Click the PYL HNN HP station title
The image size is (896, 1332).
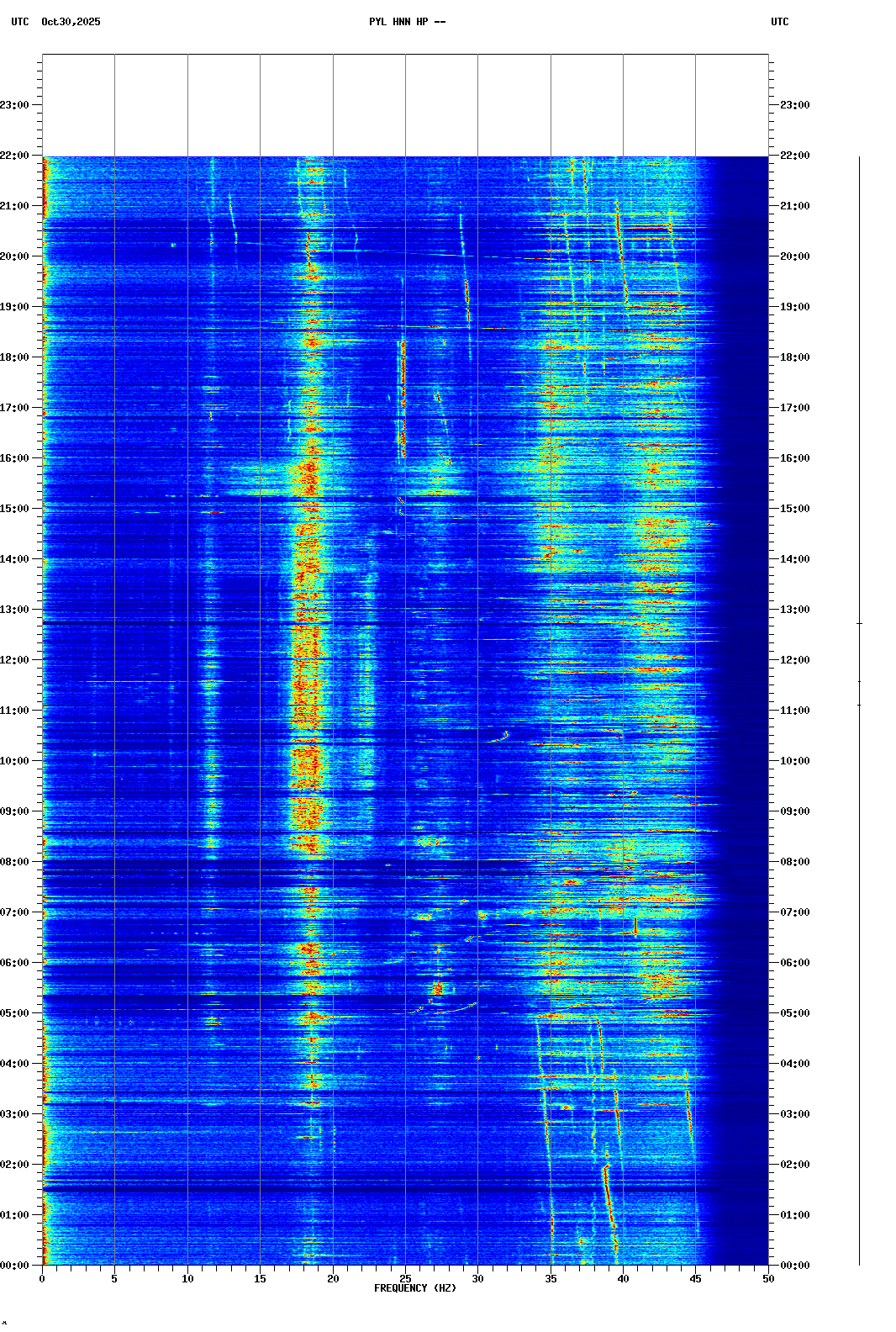coord(407,22)
